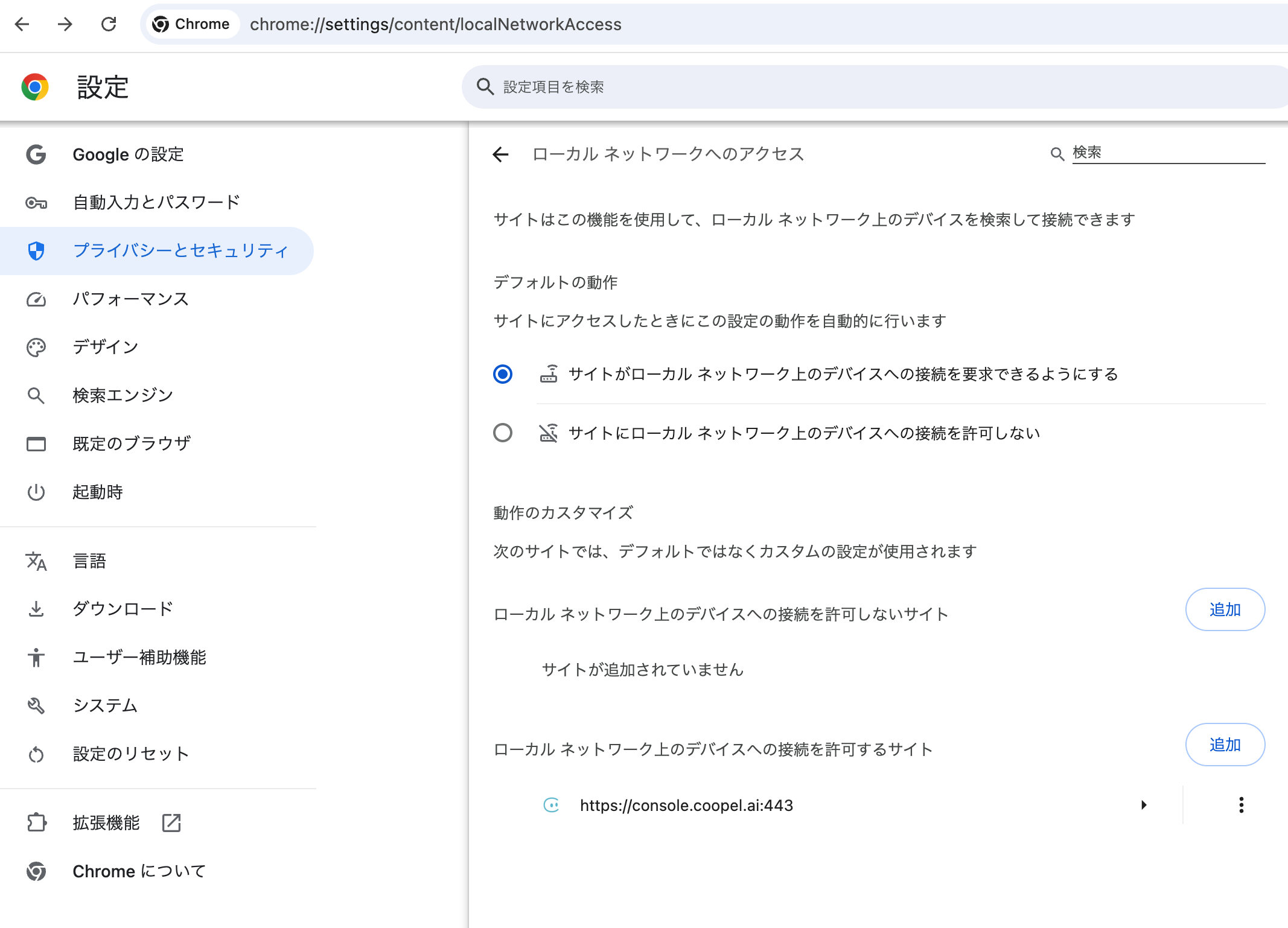Open the 検索エンジン settings section
The width and height of the screenshot is (1288, 928).
point(123,395)
